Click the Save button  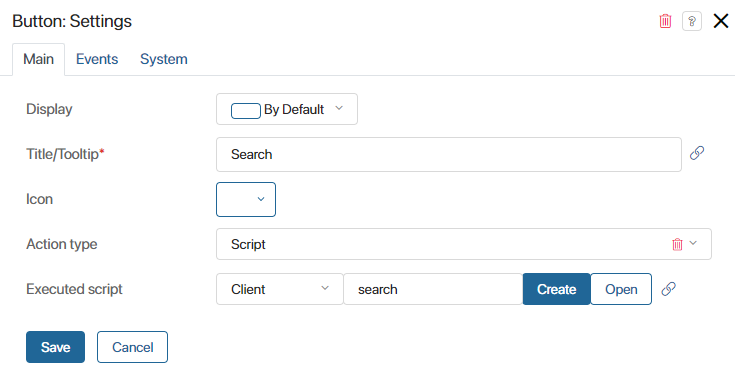coord(55,347)
